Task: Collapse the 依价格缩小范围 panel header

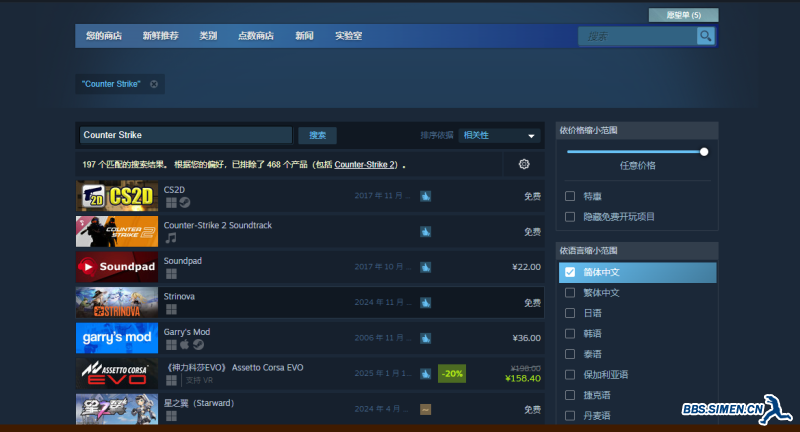Action: (x=637, y=131)
